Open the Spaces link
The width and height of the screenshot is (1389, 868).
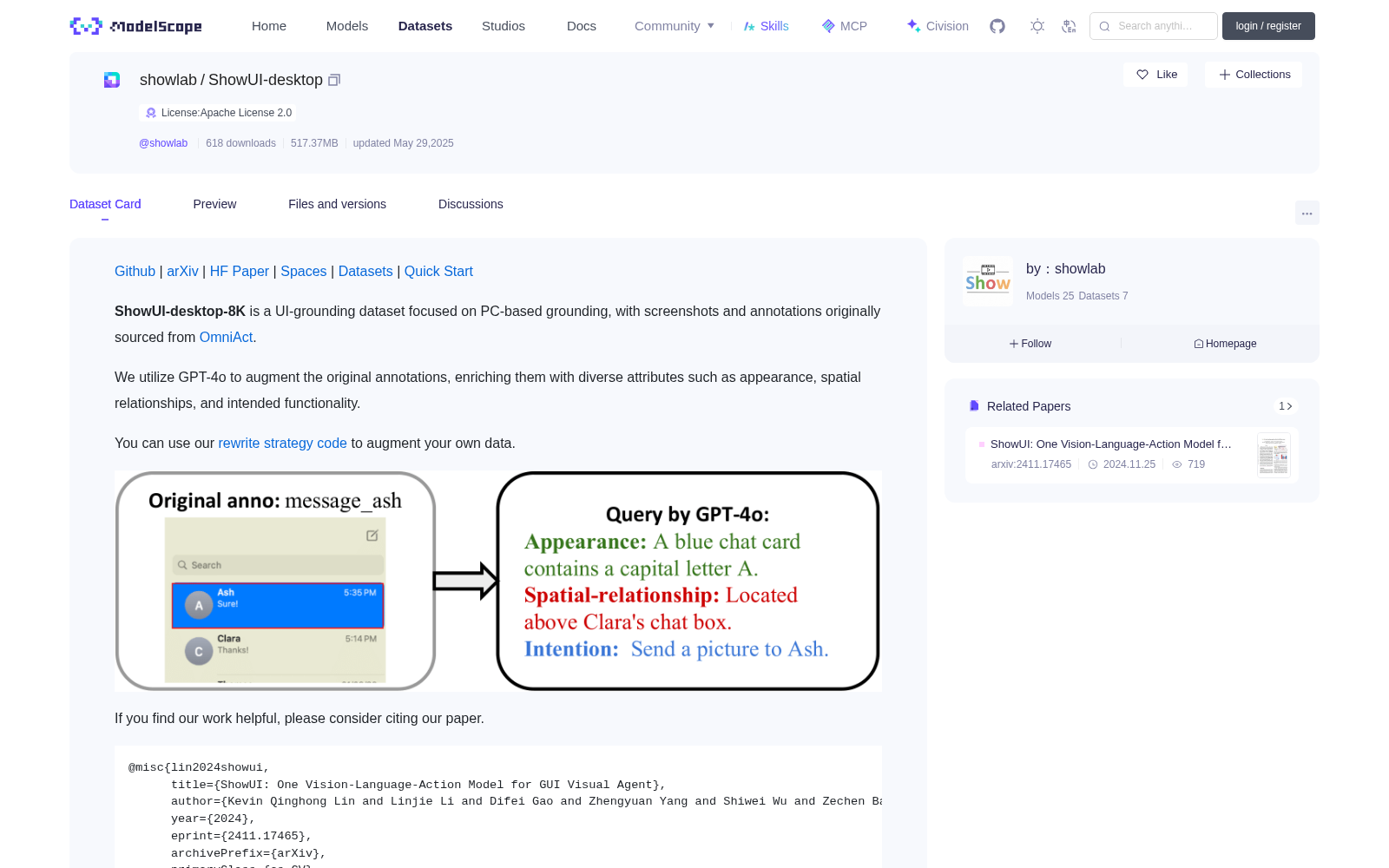[x=304, y=271]
